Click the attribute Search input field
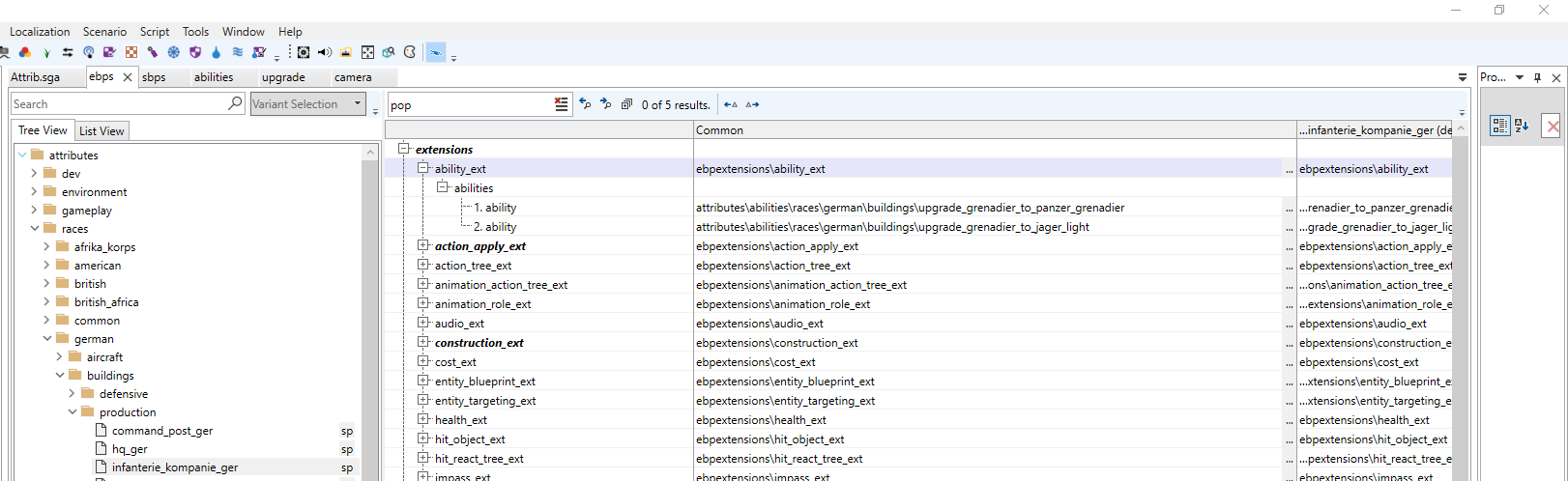 (x=128, y=104)
